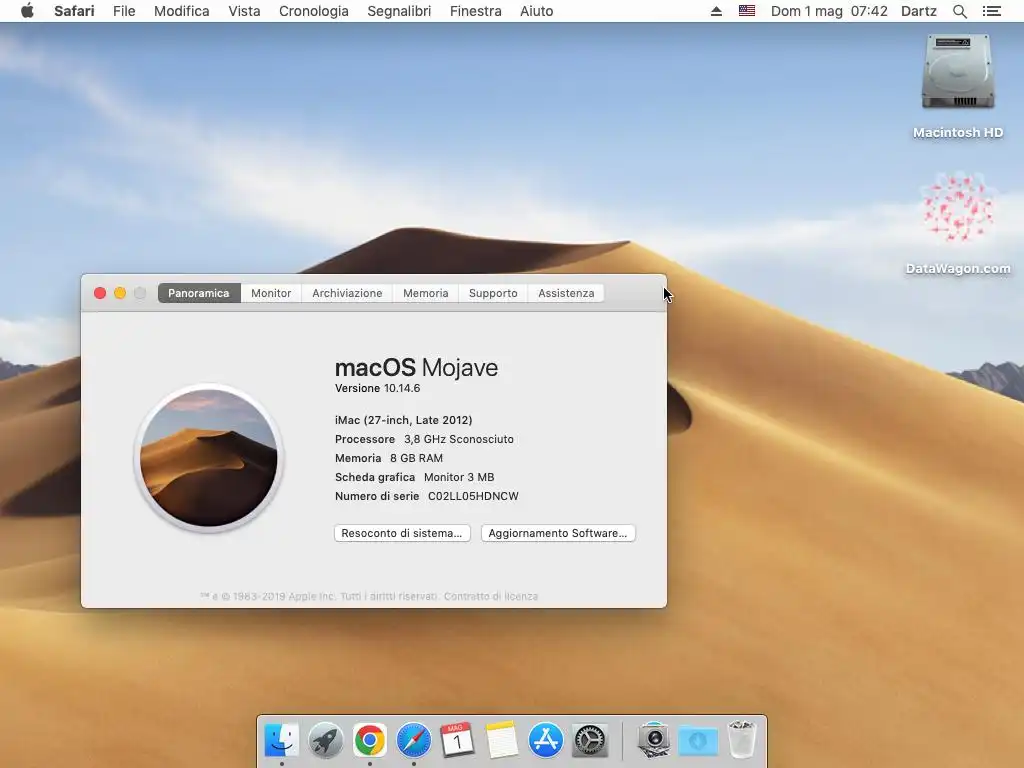Minimize the About This Mac window

120,293
